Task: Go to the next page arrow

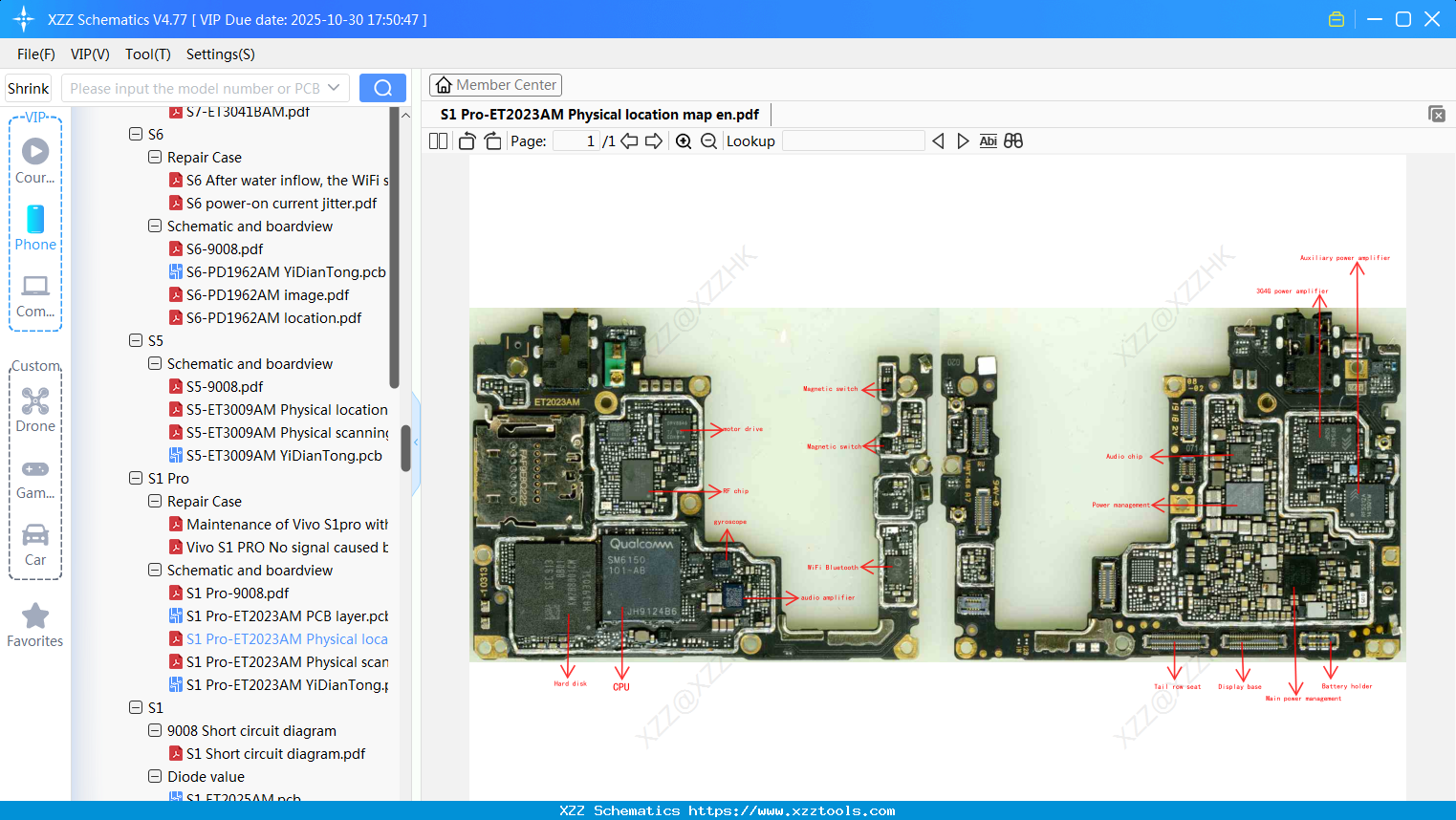Action: point(654,141)
